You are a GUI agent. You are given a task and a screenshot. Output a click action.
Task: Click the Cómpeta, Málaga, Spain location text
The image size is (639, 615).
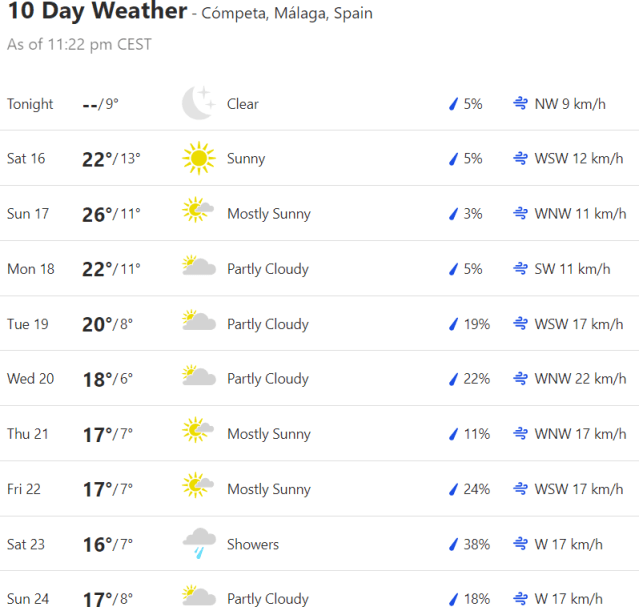287,14
